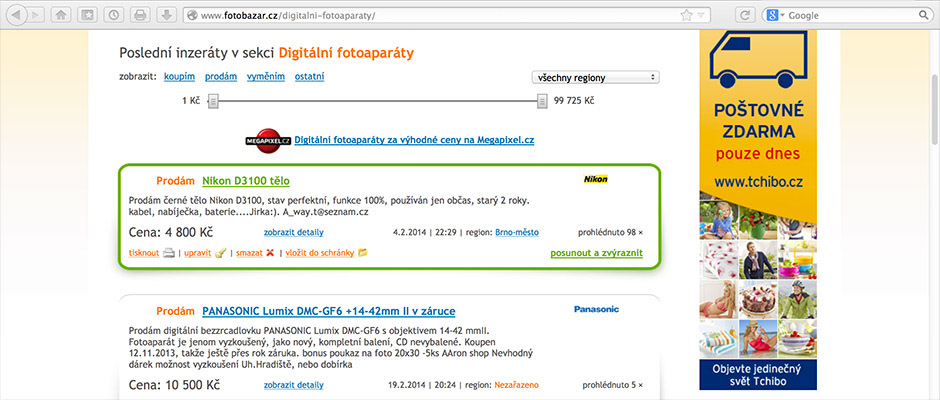940x400 pixels.
Task: Open the Google search engine selector
Action: pyautogui.click(x=775, y=15)
